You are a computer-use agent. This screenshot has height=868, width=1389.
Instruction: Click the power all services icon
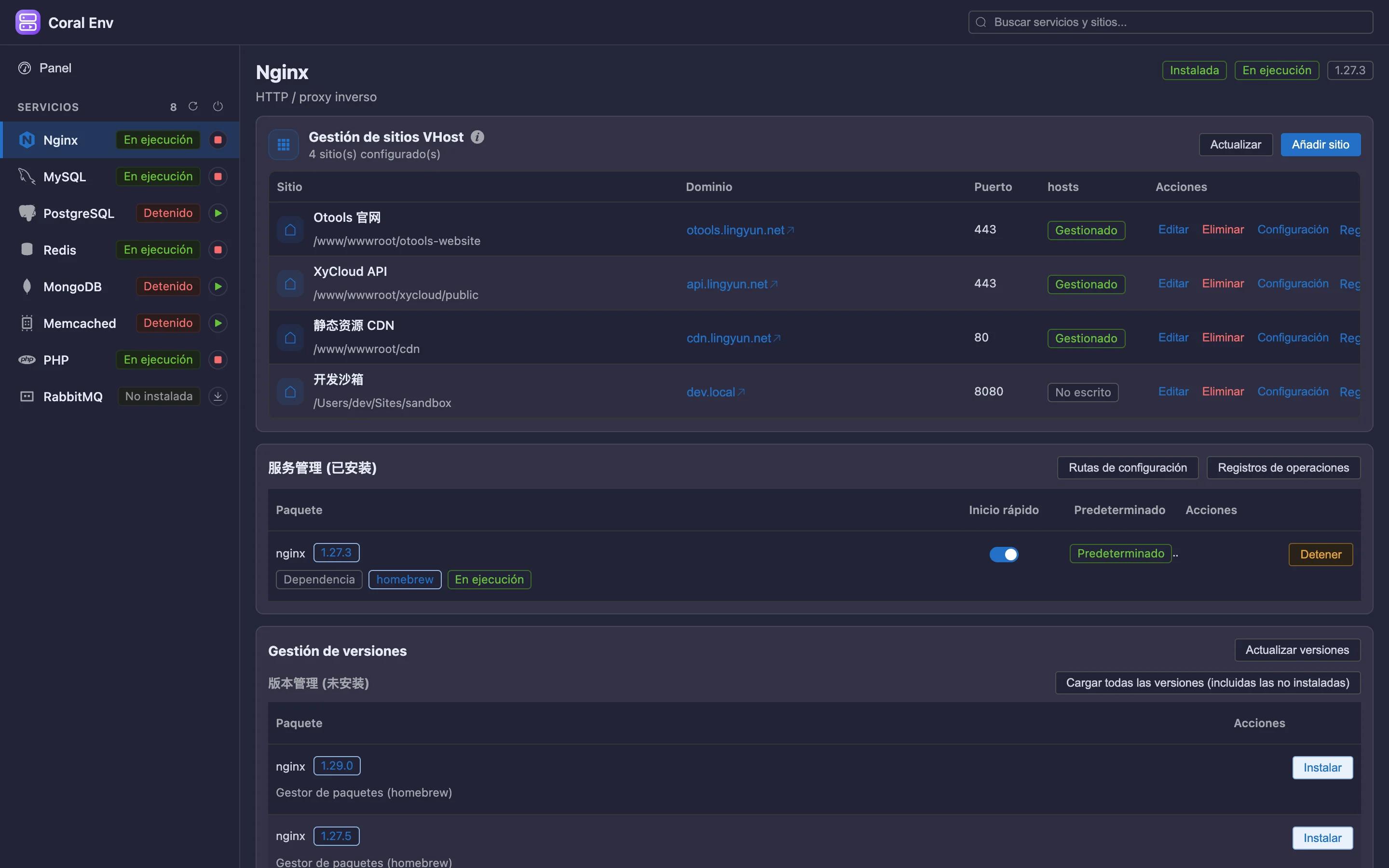click(x=218, y=107)
